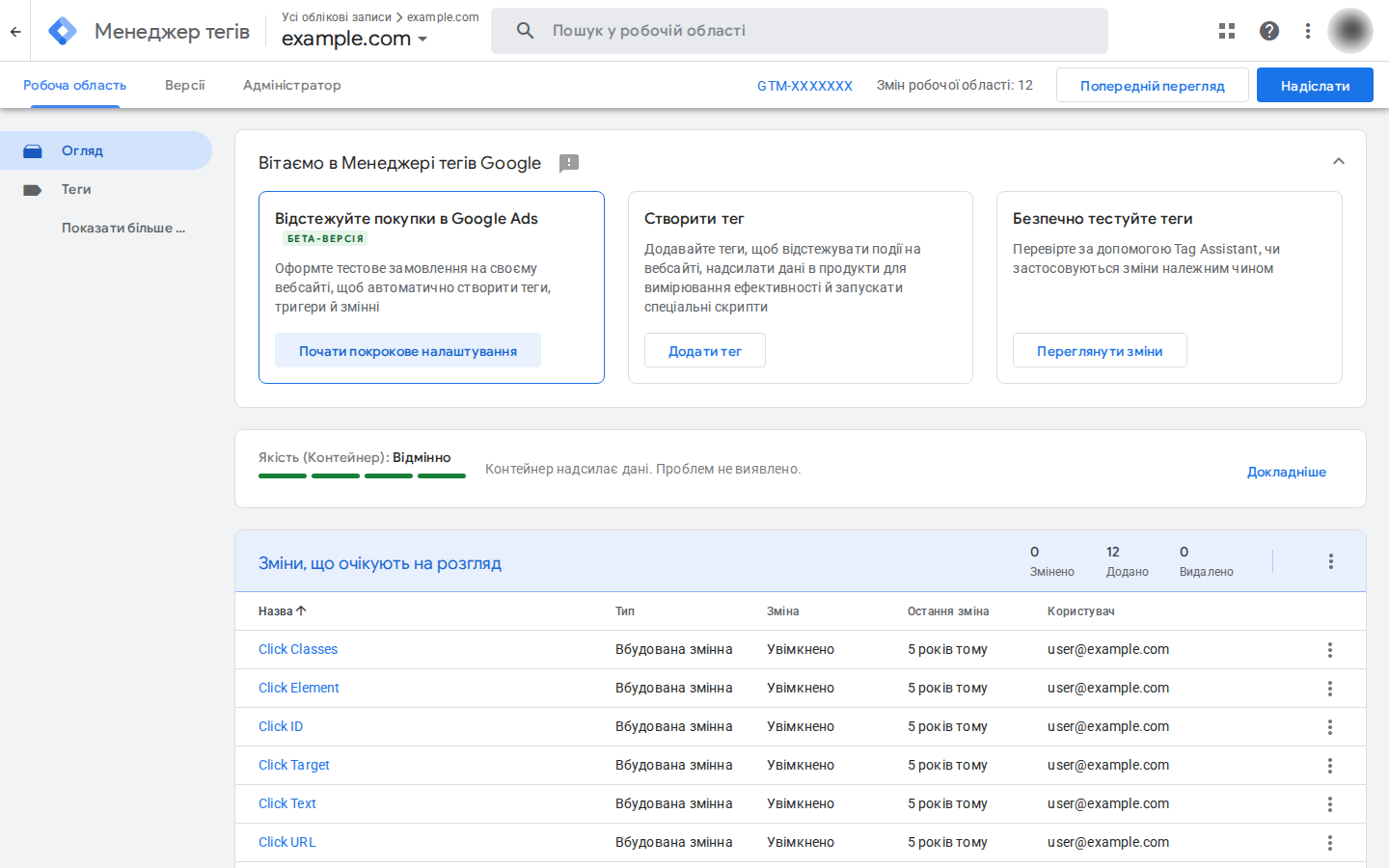Switch to the Версії tab

(185, 85)
